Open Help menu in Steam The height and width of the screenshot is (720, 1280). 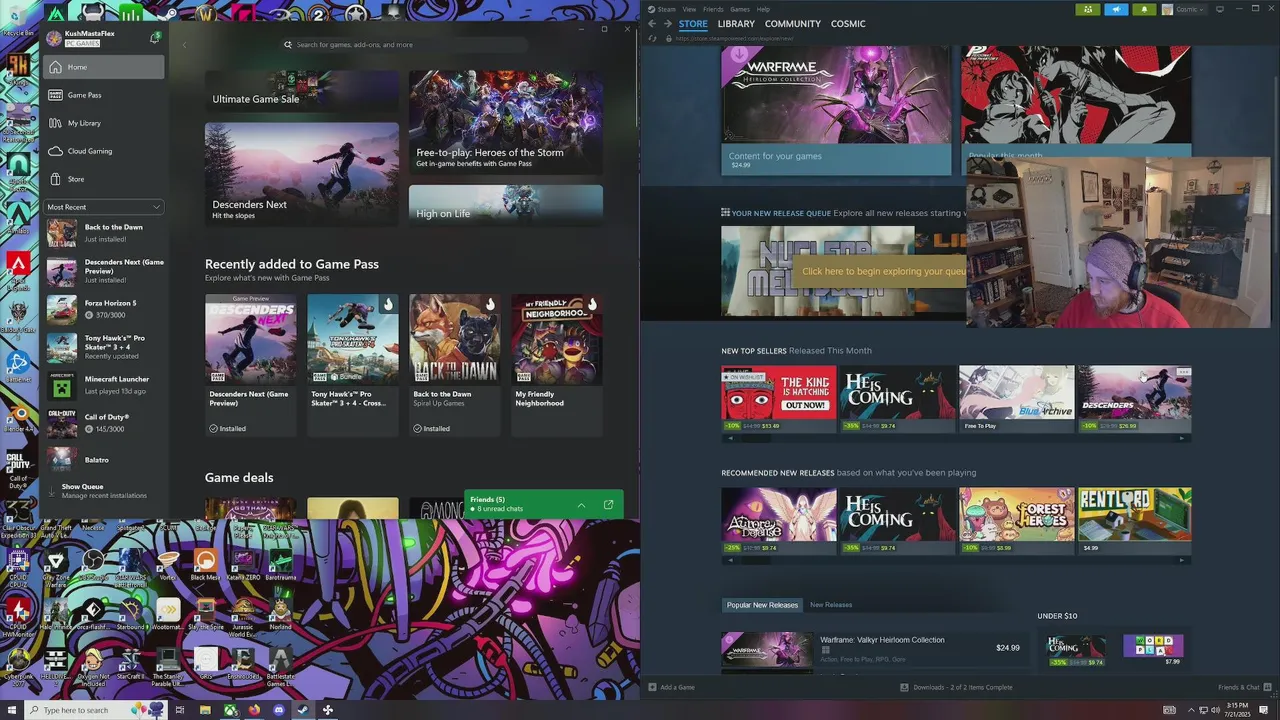763,9
